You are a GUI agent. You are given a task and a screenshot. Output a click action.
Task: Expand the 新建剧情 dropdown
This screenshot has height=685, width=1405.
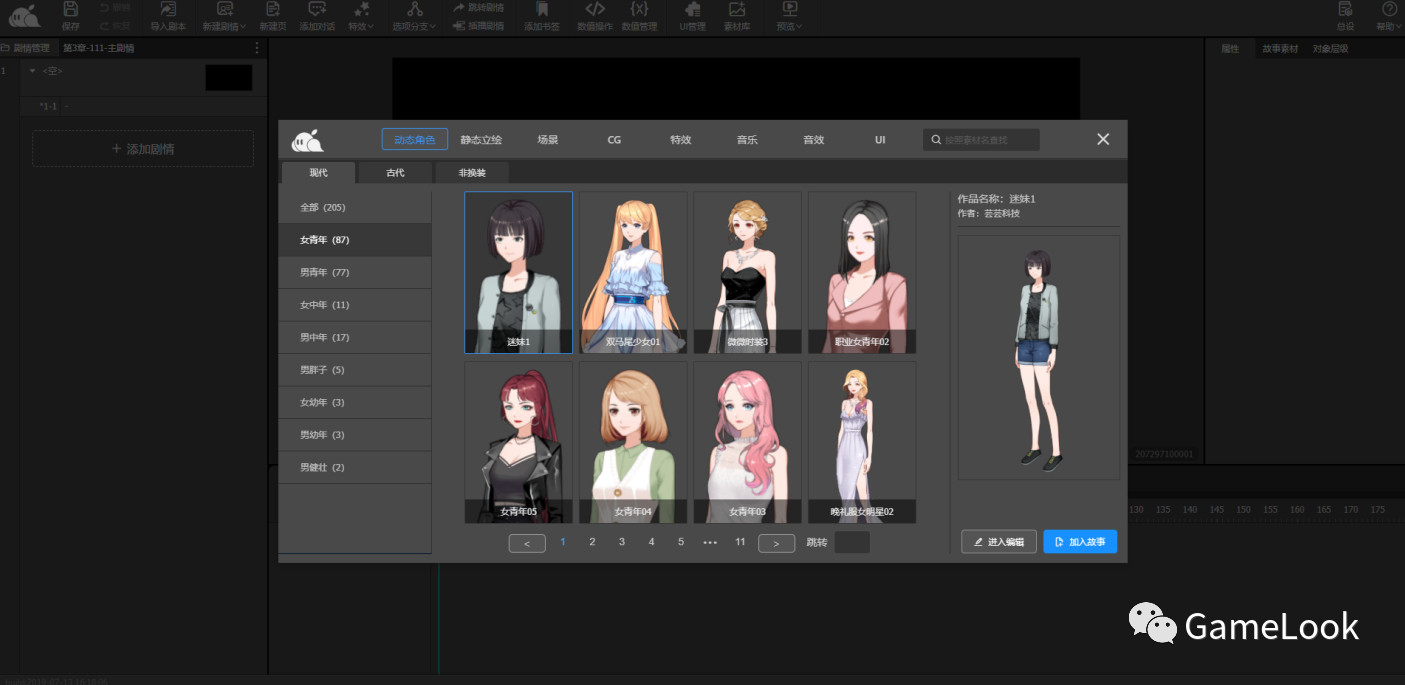point(225,16)
